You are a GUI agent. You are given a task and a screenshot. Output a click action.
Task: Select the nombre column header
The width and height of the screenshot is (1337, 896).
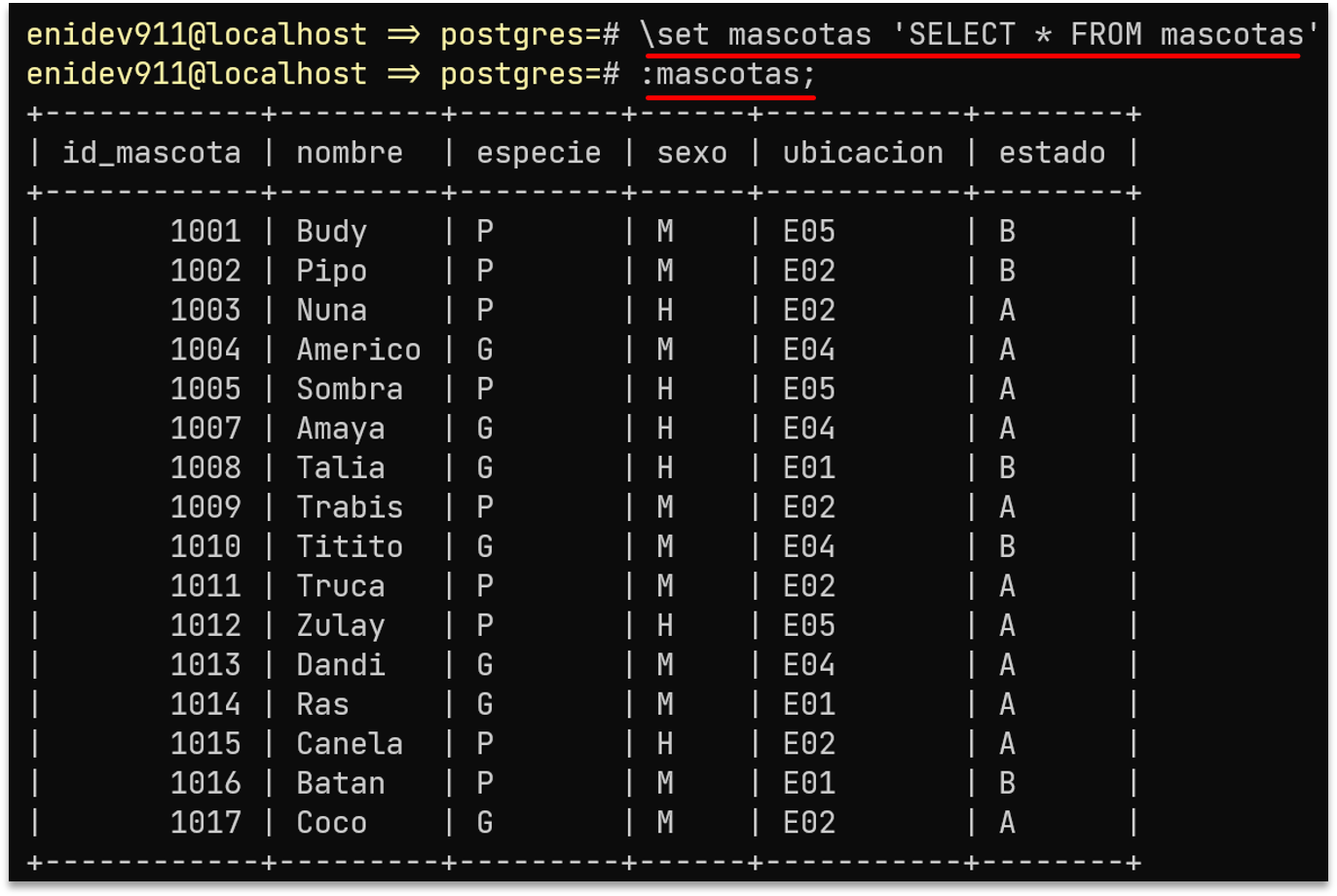[x=350, y=153]
